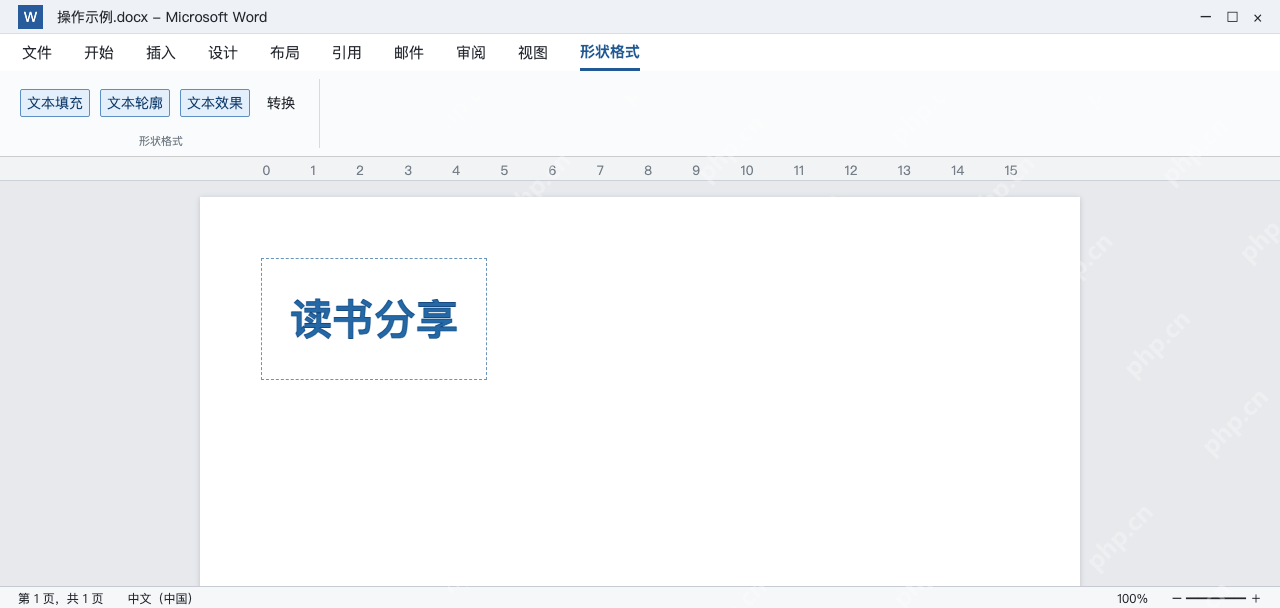Go to the 审阅 tab

471,53
